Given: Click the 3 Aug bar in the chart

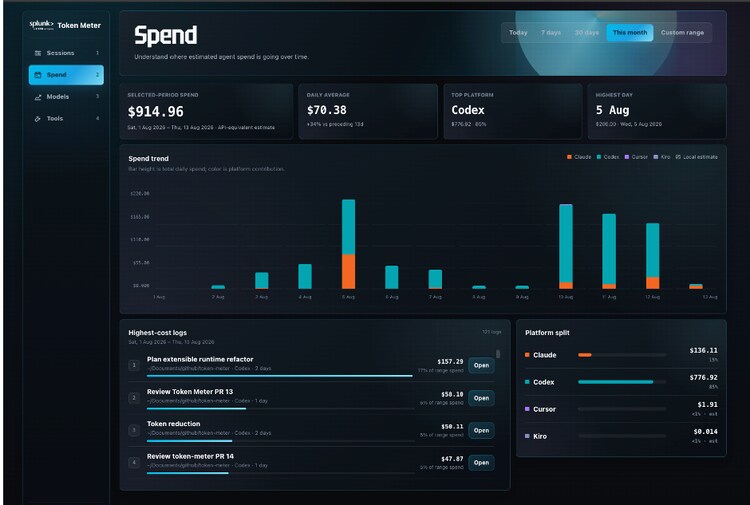Looking at the screenshot, I should pos(262,281).
